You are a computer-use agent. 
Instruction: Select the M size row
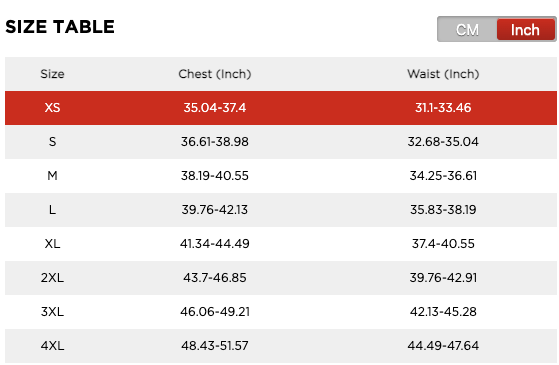[281, 176]
